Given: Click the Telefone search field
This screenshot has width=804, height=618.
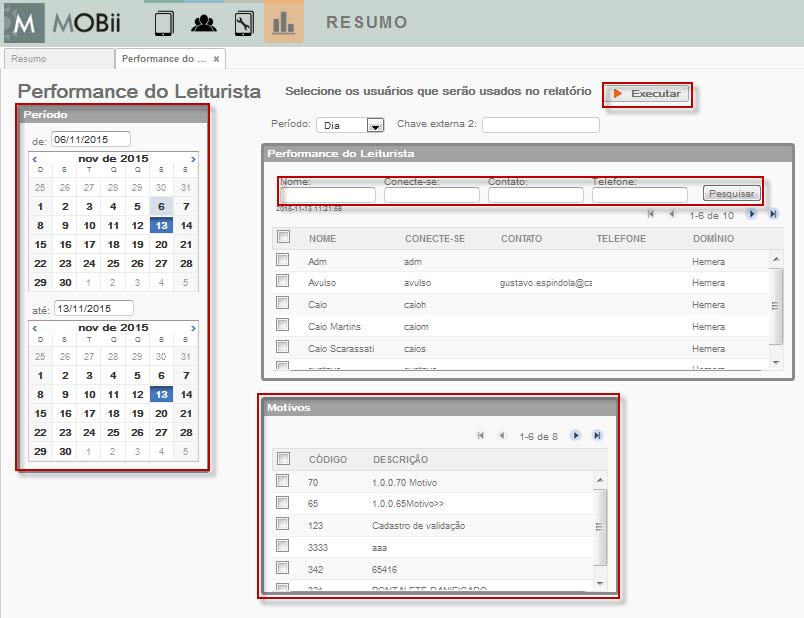Looking at the screenshot, I should pos(640,195).
